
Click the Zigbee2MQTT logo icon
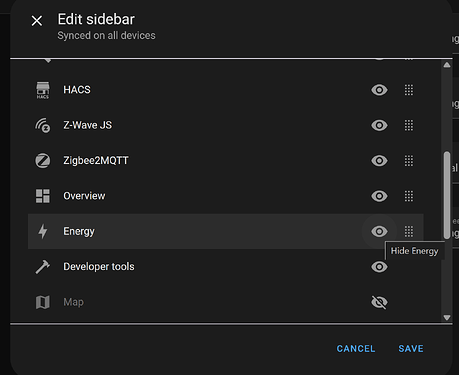43,161
